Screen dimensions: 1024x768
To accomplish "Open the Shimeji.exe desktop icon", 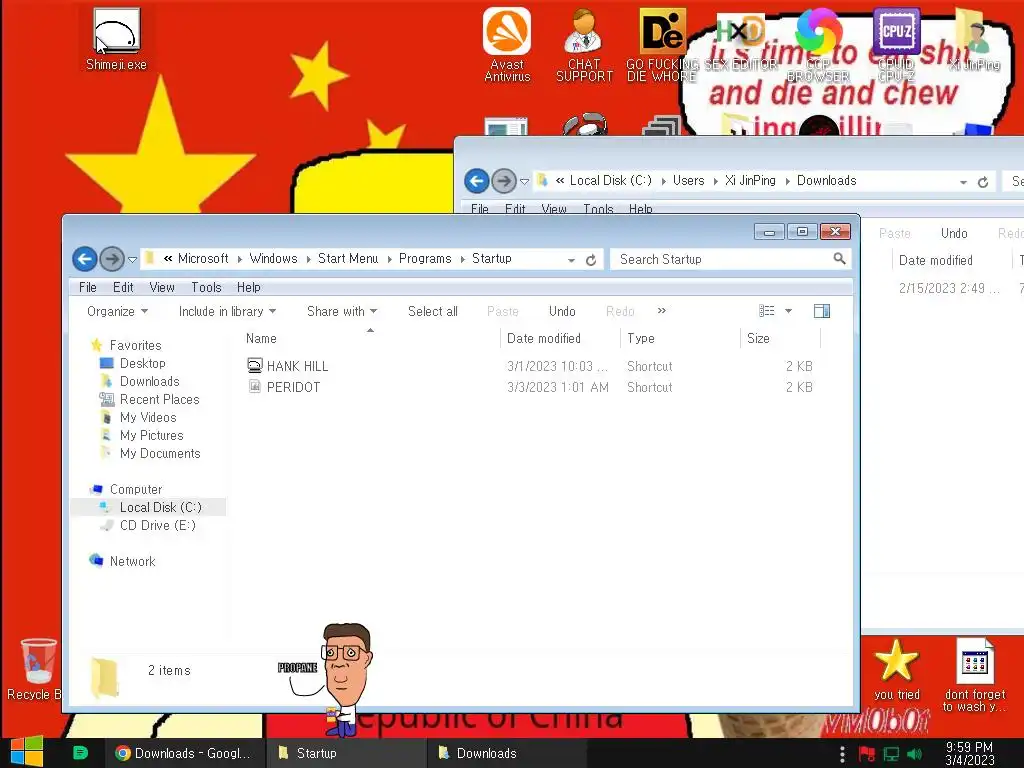I will pyautogui.click(x=116, y=39).
